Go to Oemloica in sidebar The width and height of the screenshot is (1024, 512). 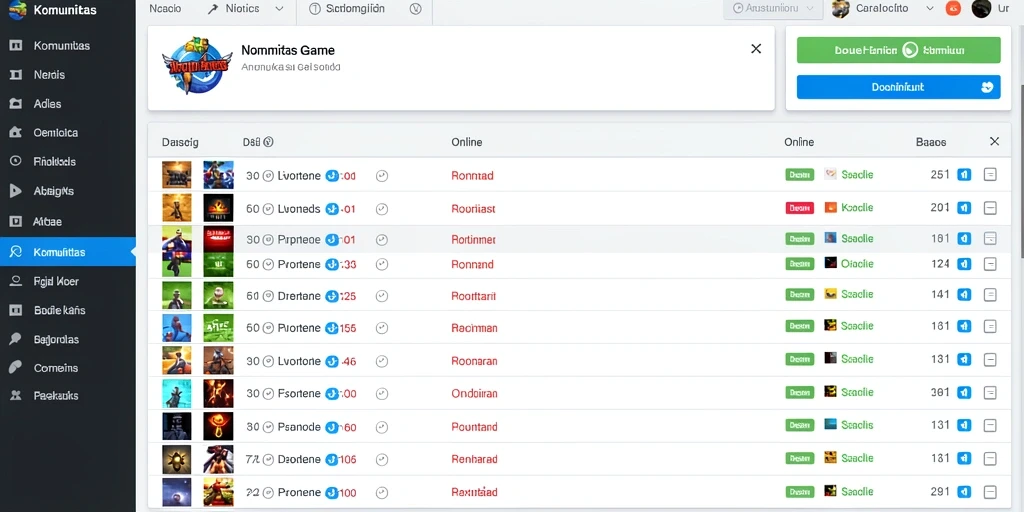[x=56, y=133]
